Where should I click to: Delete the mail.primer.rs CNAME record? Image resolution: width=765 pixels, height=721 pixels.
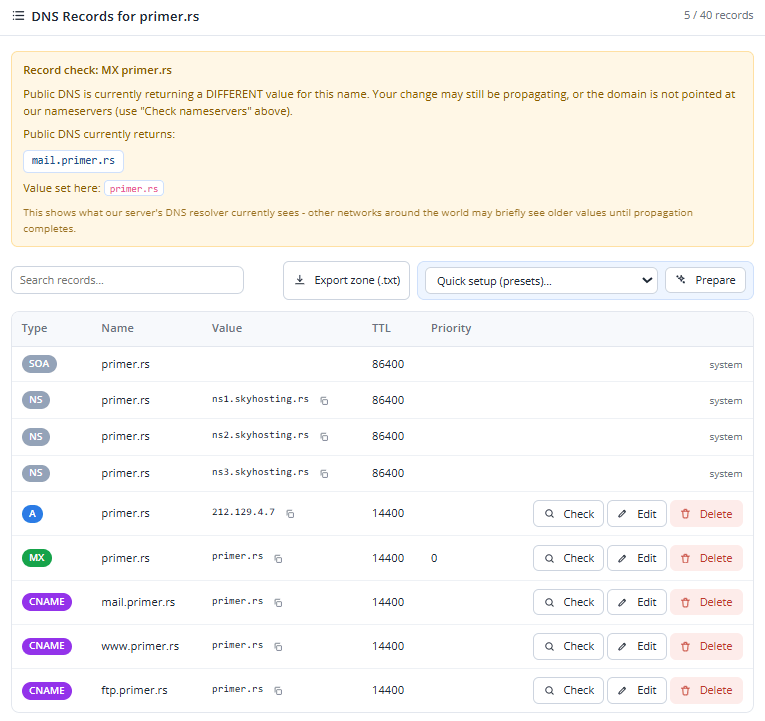[x=706, y=602]
